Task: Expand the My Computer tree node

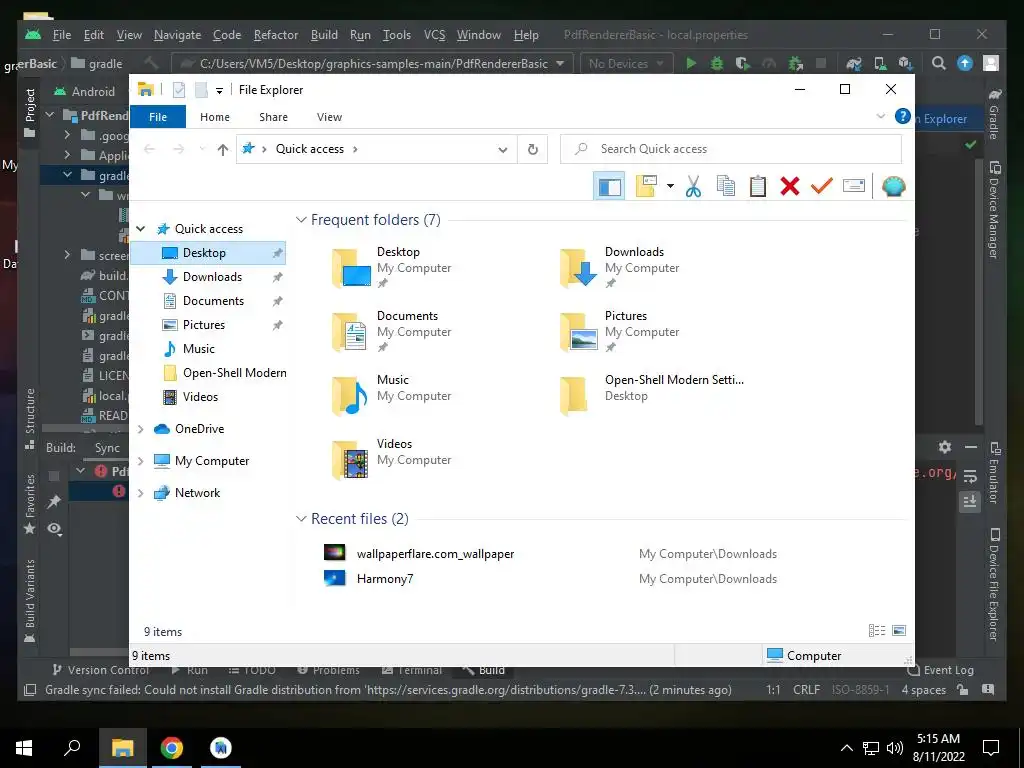Action: 140,461
